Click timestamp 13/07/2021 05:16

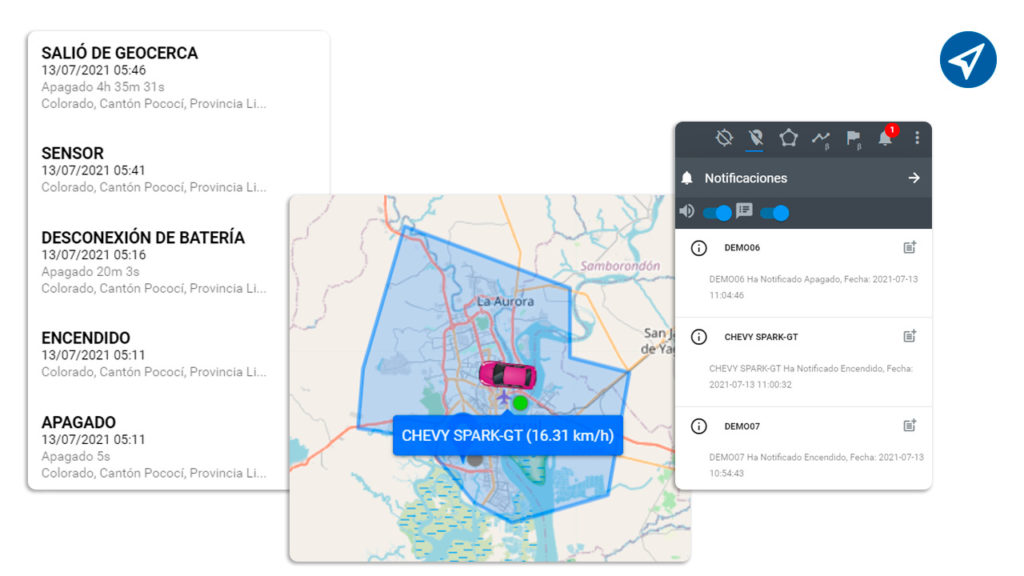click(x=93, y=255)
